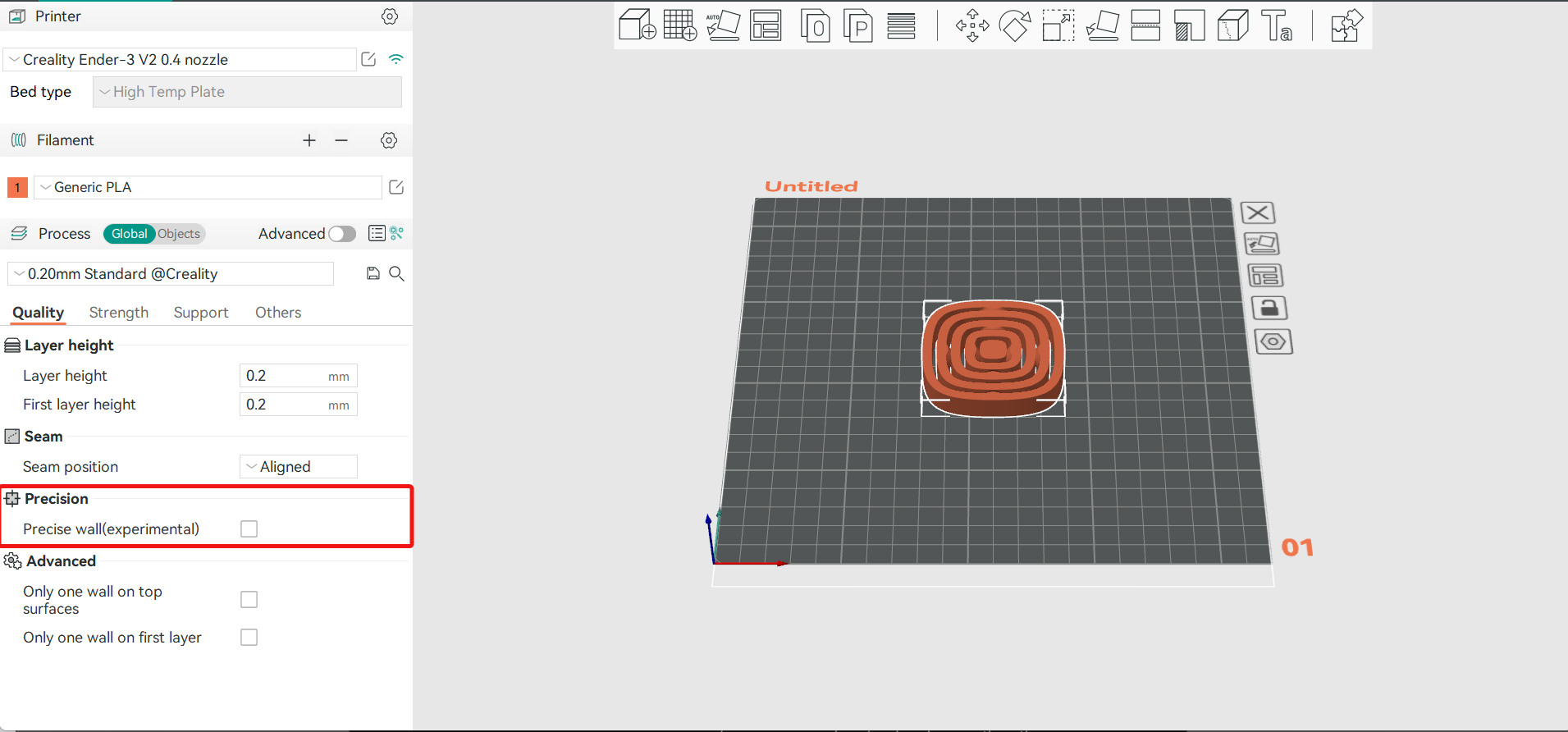
Task: Switch process scope to Objects
Action: [179, 234]
